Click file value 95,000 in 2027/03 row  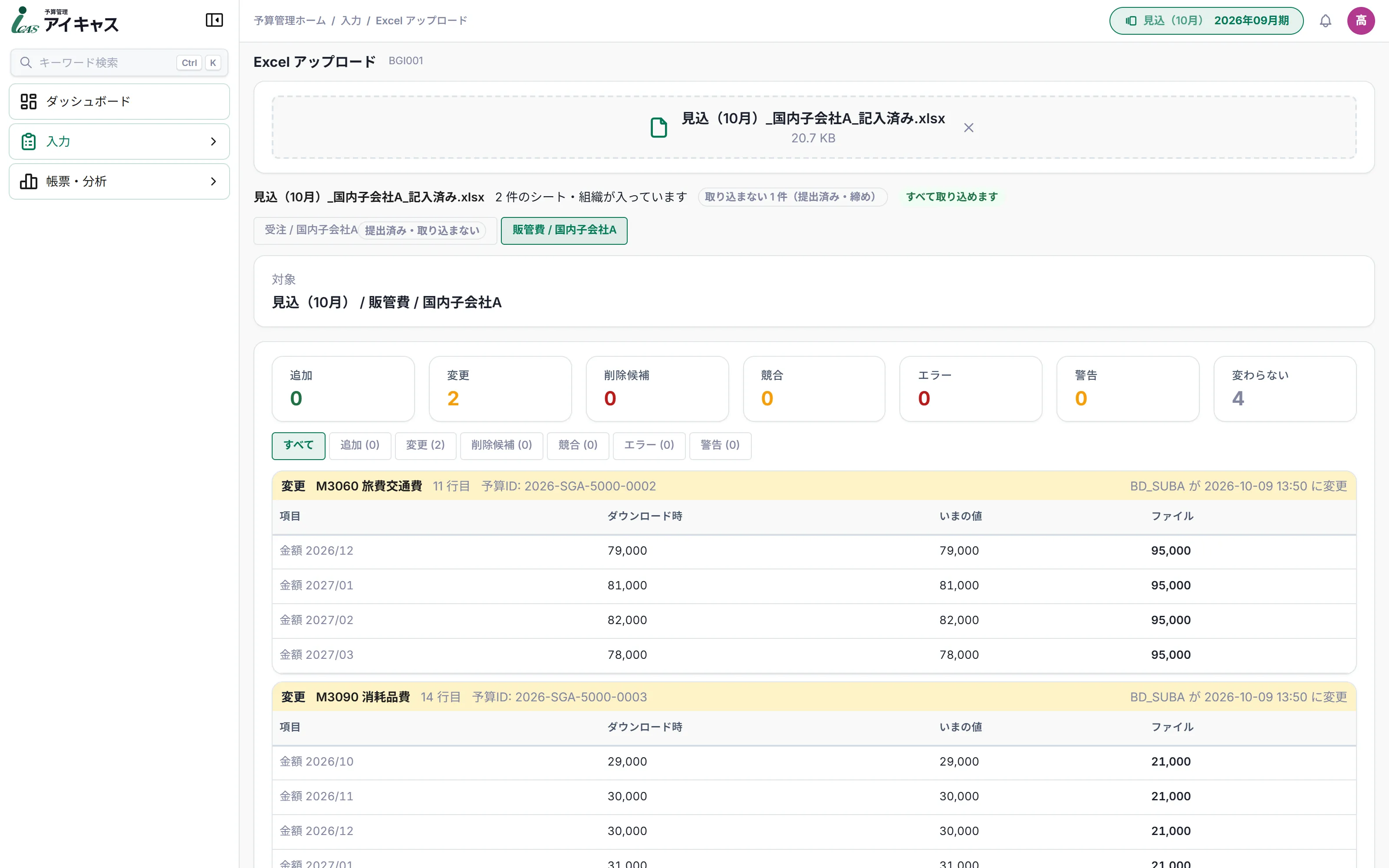(x=1171, y=656)
